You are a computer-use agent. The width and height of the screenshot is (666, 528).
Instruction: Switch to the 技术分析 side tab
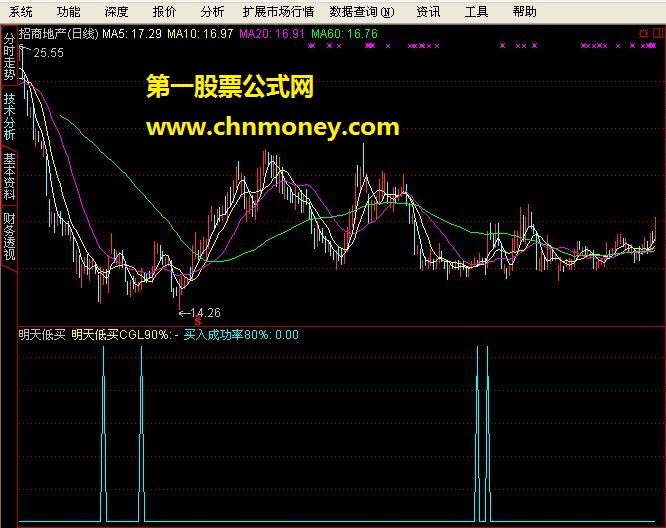9,116
